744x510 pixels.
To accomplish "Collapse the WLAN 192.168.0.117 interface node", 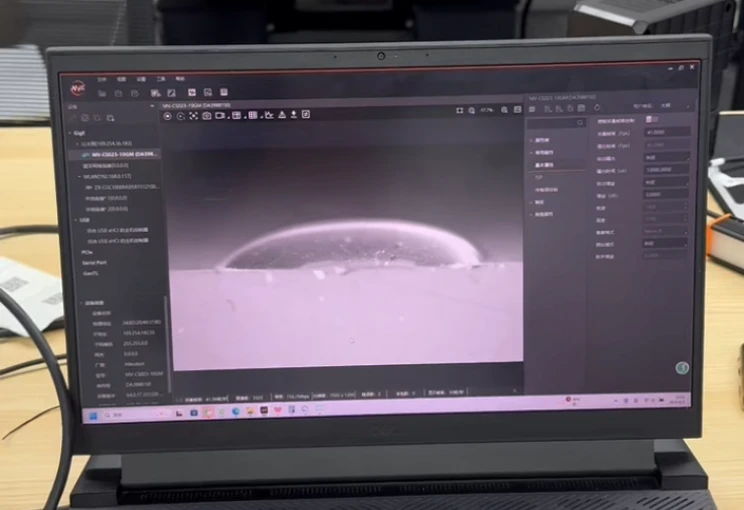I will point(79,176).
